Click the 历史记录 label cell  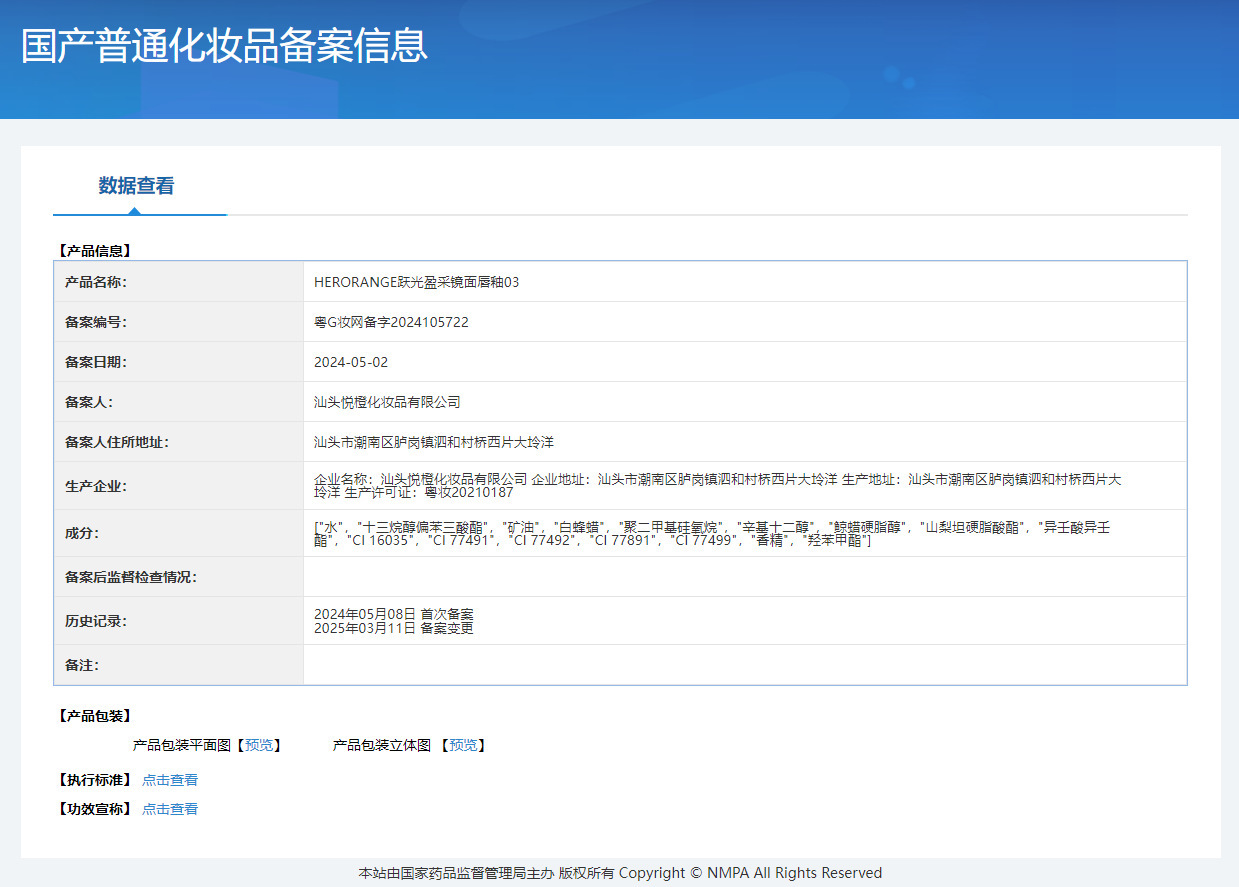(x=179, y=621)
